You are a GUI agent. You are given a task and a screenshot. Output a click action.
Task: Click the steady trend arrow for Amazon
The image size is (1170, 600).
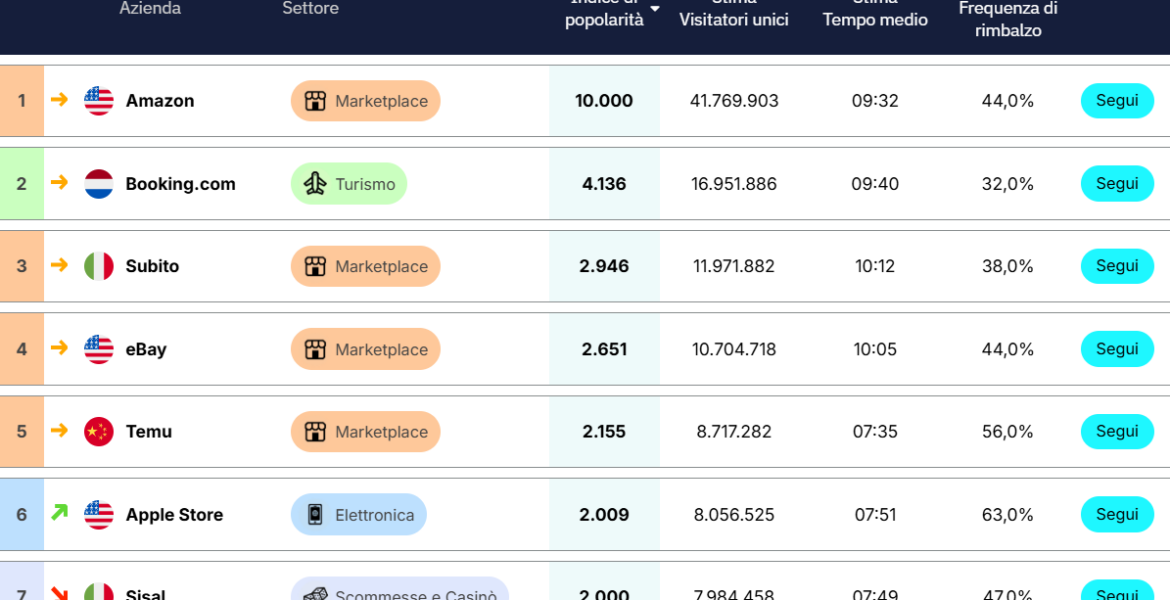coord(59,99)
